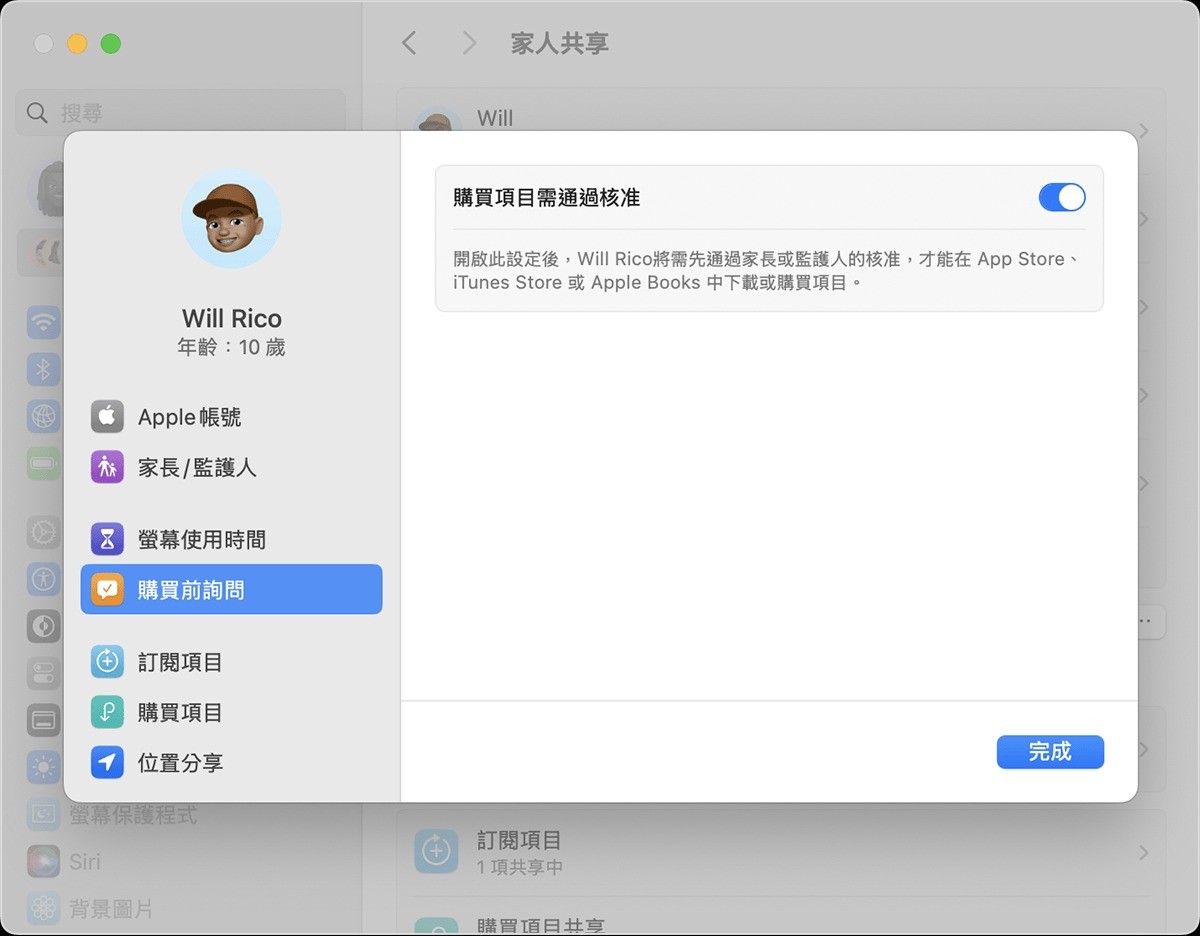Open 訂閱項目 in dialog sidebar
This screenshot has height=936, width=1200.
tap(231, 662)
